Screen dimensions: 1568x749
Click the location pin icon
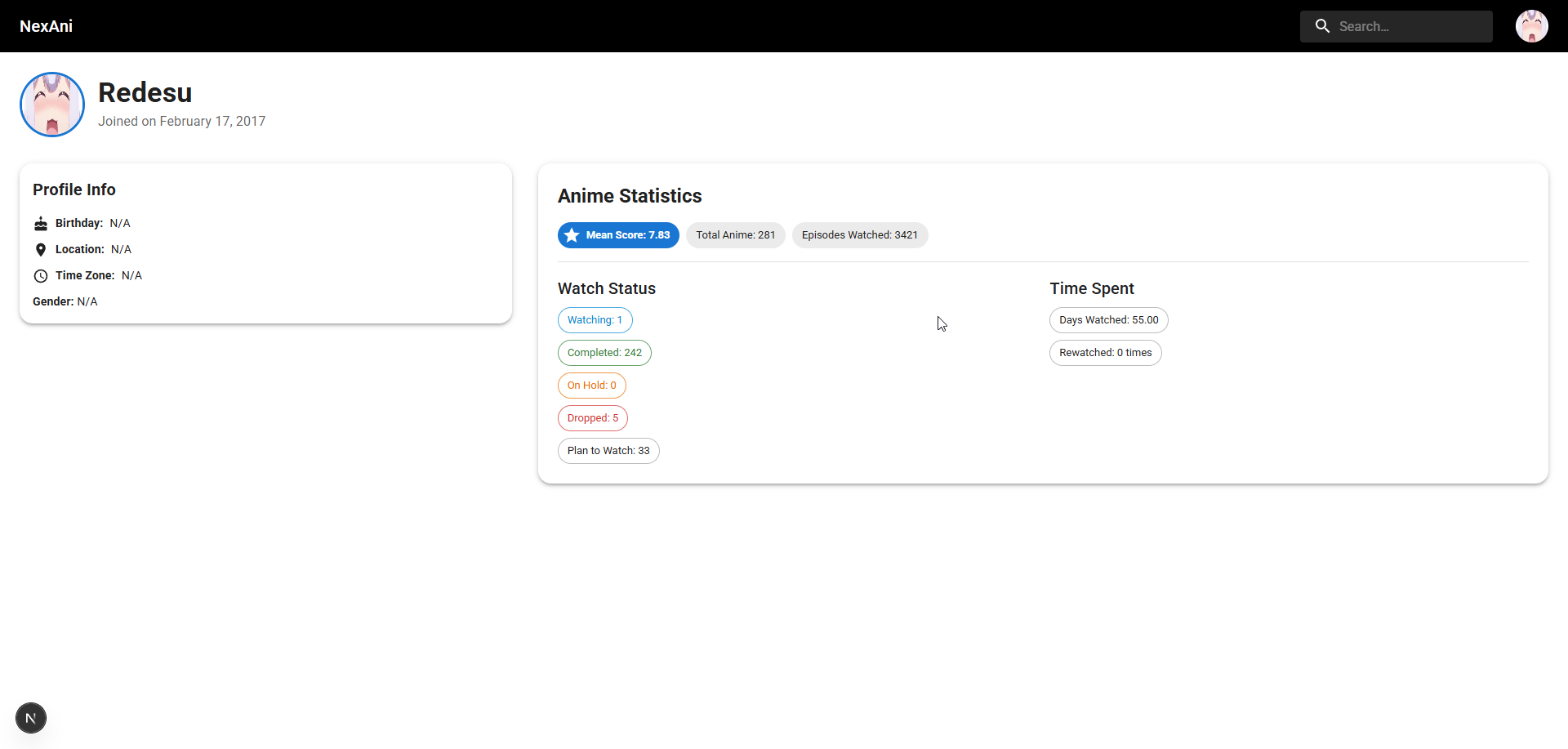coord(41,249)
